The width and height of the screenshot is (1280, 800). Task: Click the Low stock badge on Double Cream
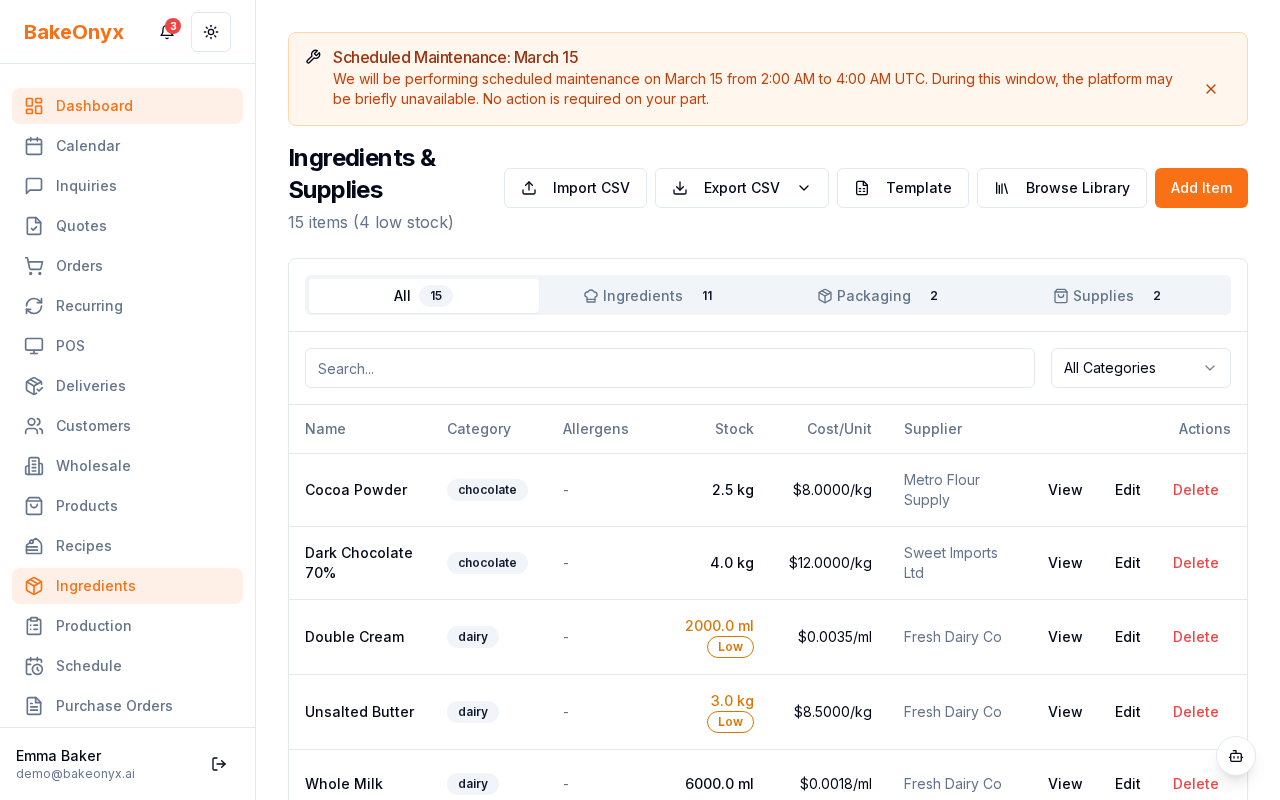click(x=730, y=647)
